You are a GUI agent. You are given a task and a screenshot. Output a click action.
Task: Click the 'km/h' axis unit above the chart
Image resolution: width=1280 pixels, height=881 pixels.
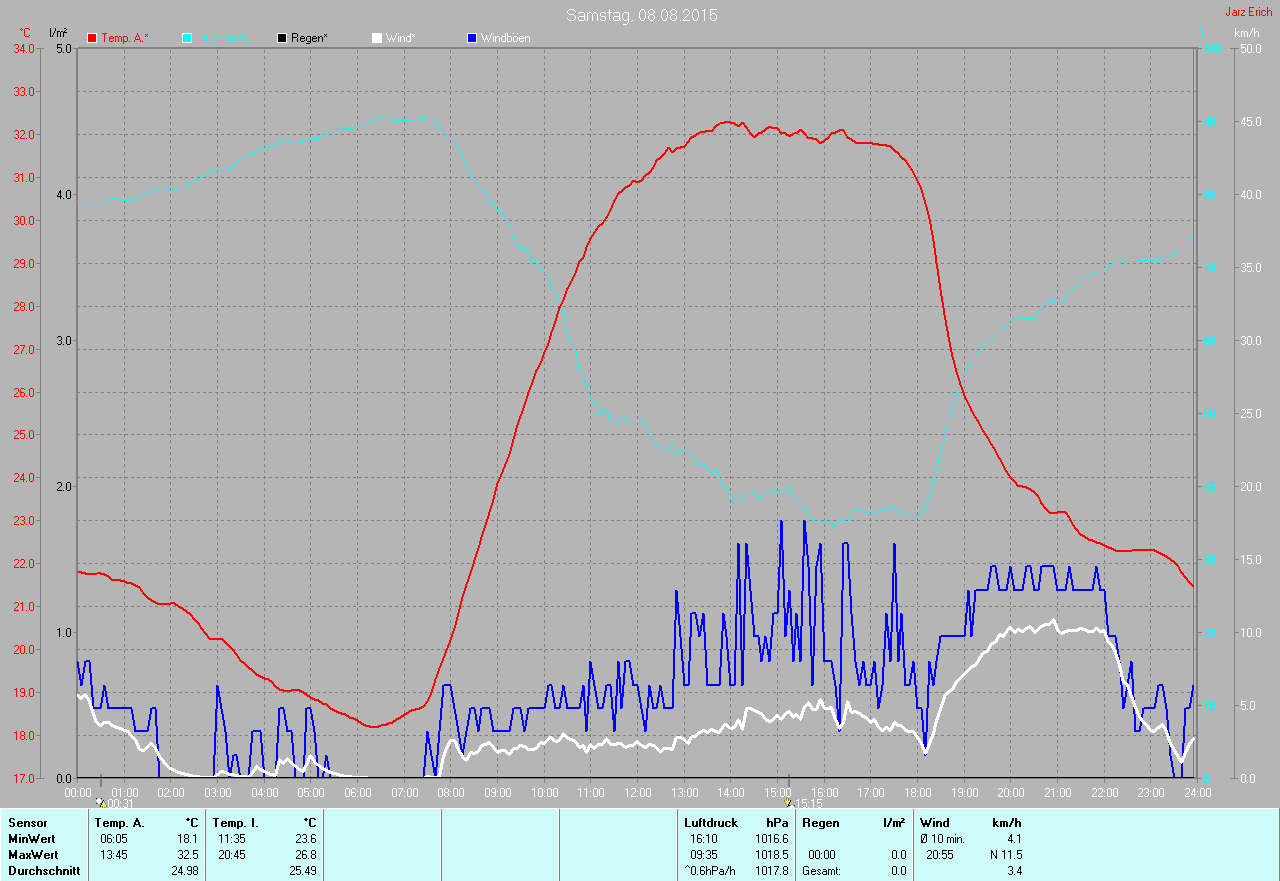coord(1247,33)
